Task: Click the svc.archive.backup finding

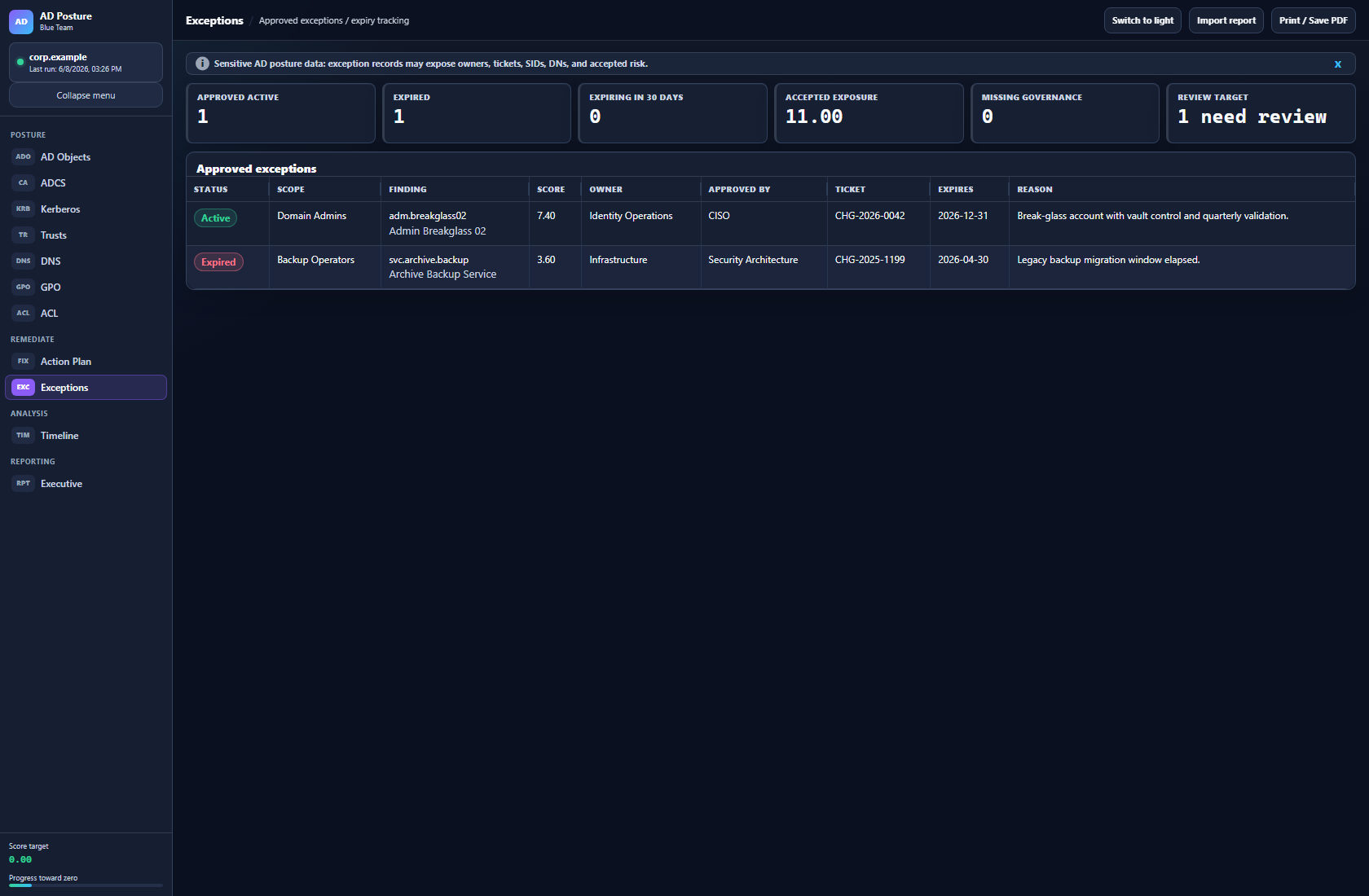Action: [429, 260]
